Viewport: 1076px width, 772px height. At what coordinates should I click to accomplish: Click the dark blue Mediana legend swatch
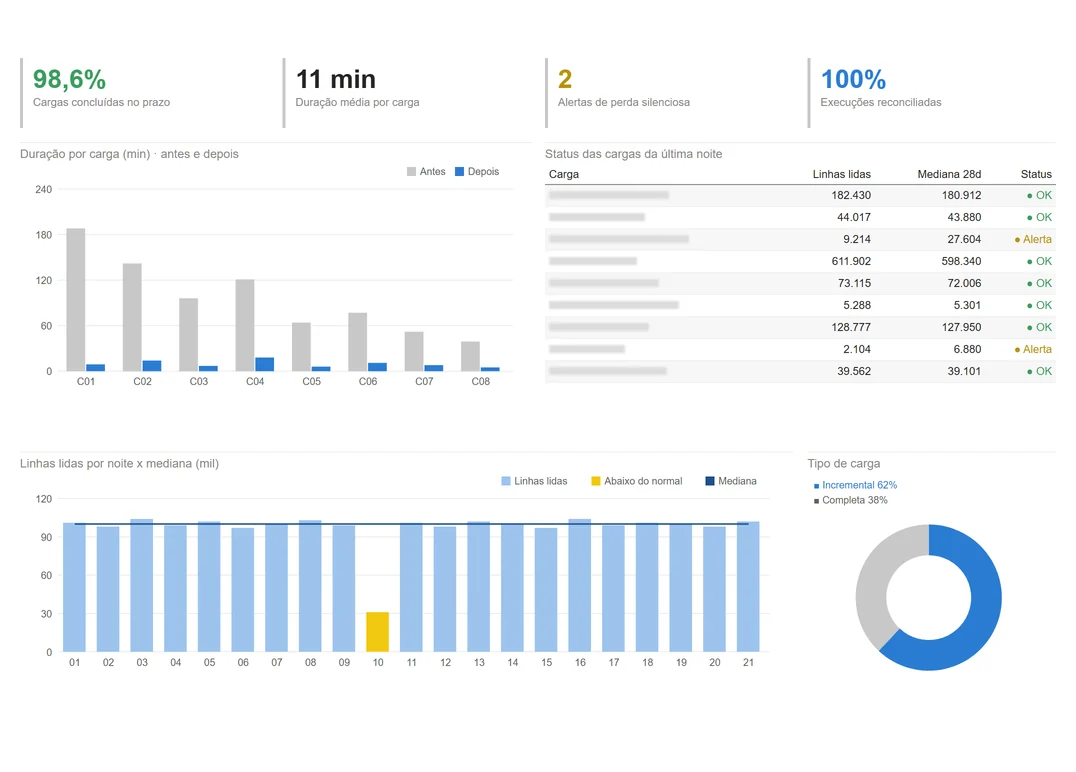coord(710,481)
